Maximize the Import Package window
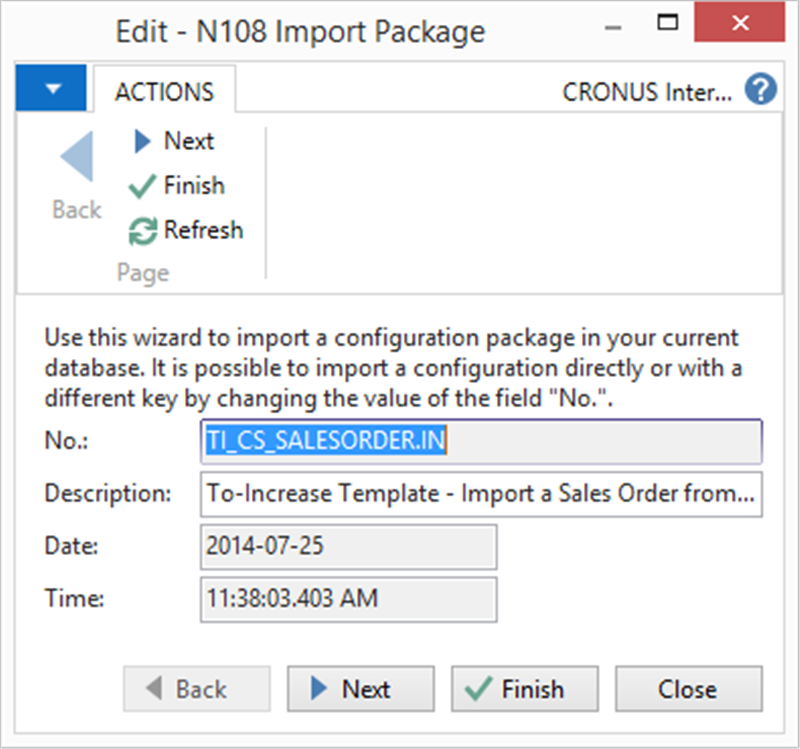The width and height of the screenshot is (800, 749). point(667,23)
